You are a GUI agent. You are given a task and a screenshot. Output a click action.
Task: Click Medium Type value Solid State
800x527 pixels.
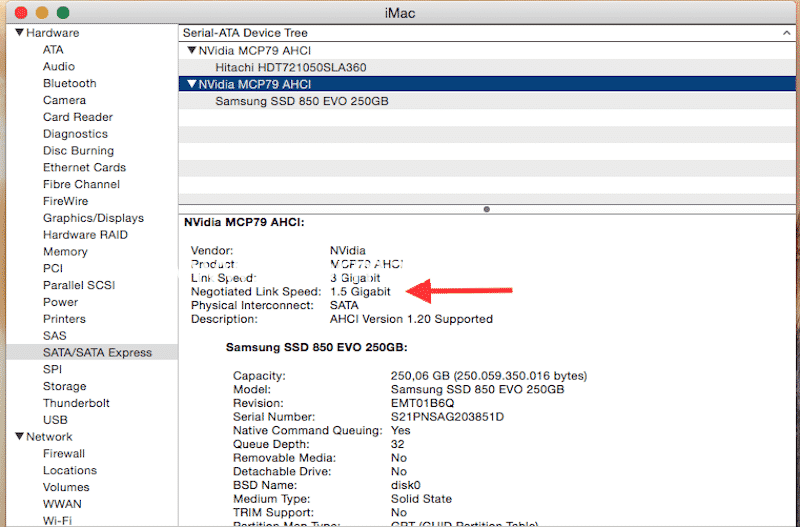click(x=421, y=499)
